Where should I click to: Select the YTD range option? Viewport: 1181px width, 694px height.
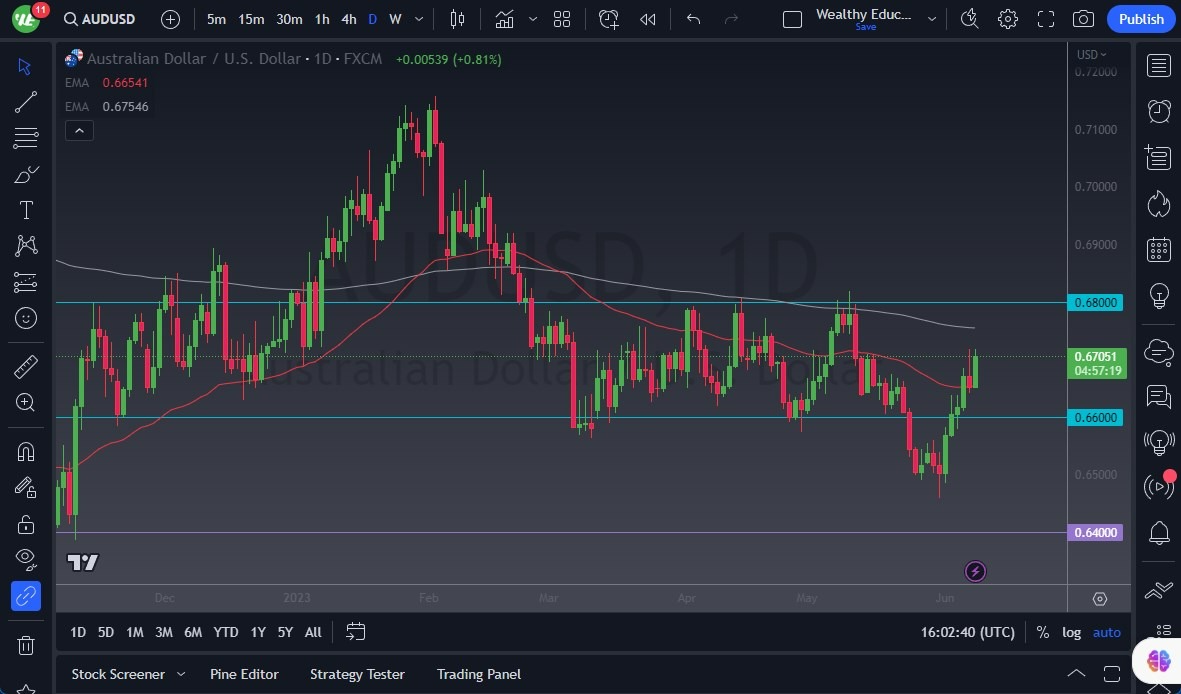pyautogui.click(x=225, y=631)
